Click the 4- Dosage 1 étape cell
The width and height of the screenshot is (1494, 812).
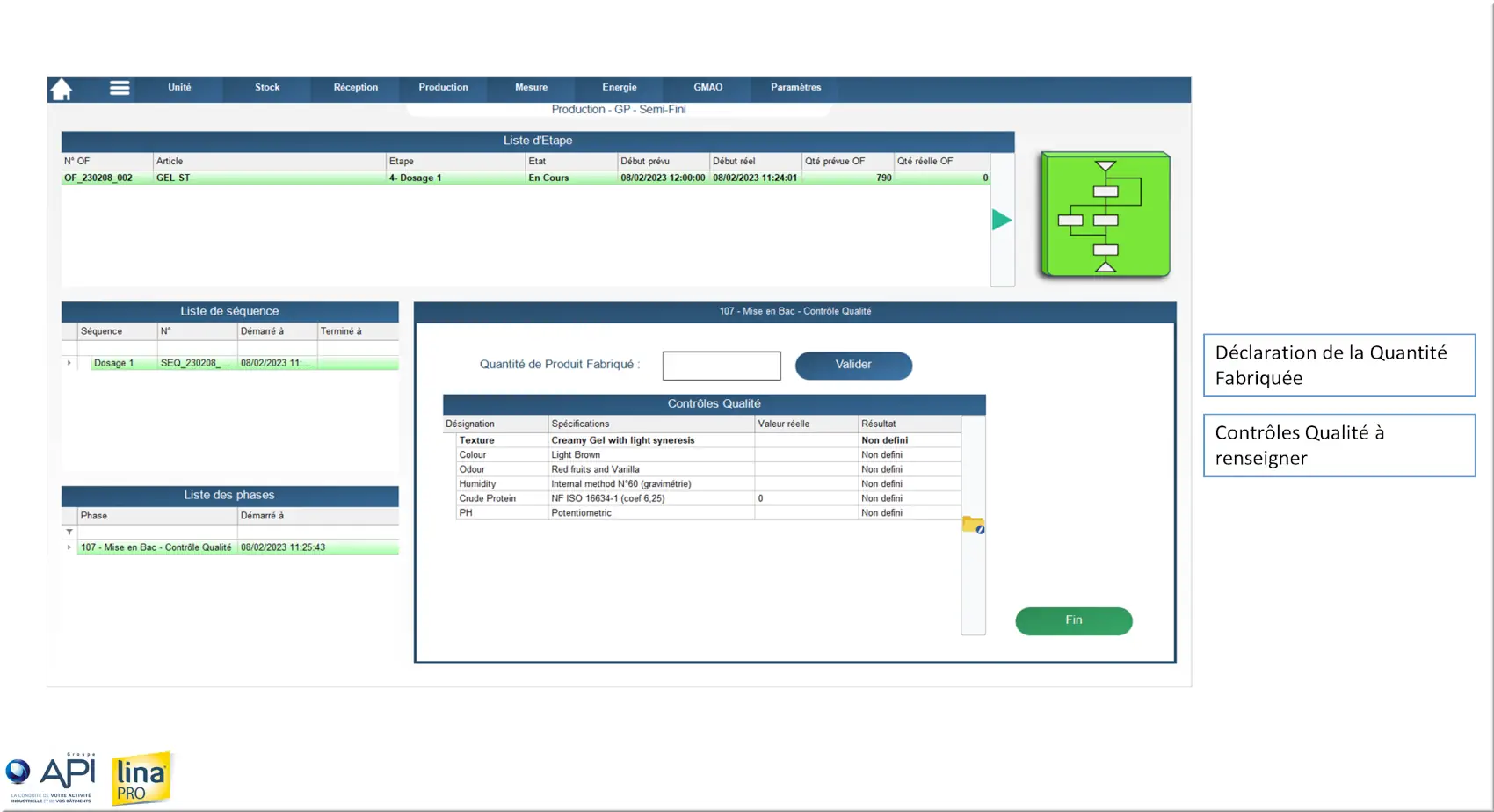(455, 178)
